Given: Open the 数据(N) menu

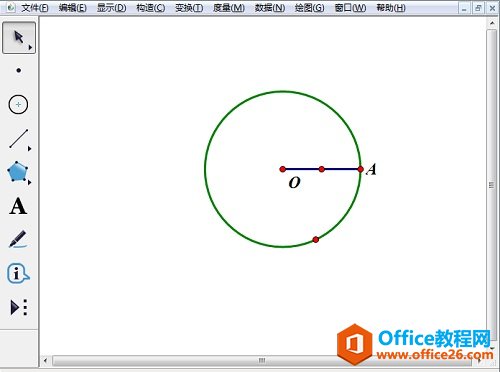Looking at the screenshot, I should pyautogui.click(x=270, y=8).
